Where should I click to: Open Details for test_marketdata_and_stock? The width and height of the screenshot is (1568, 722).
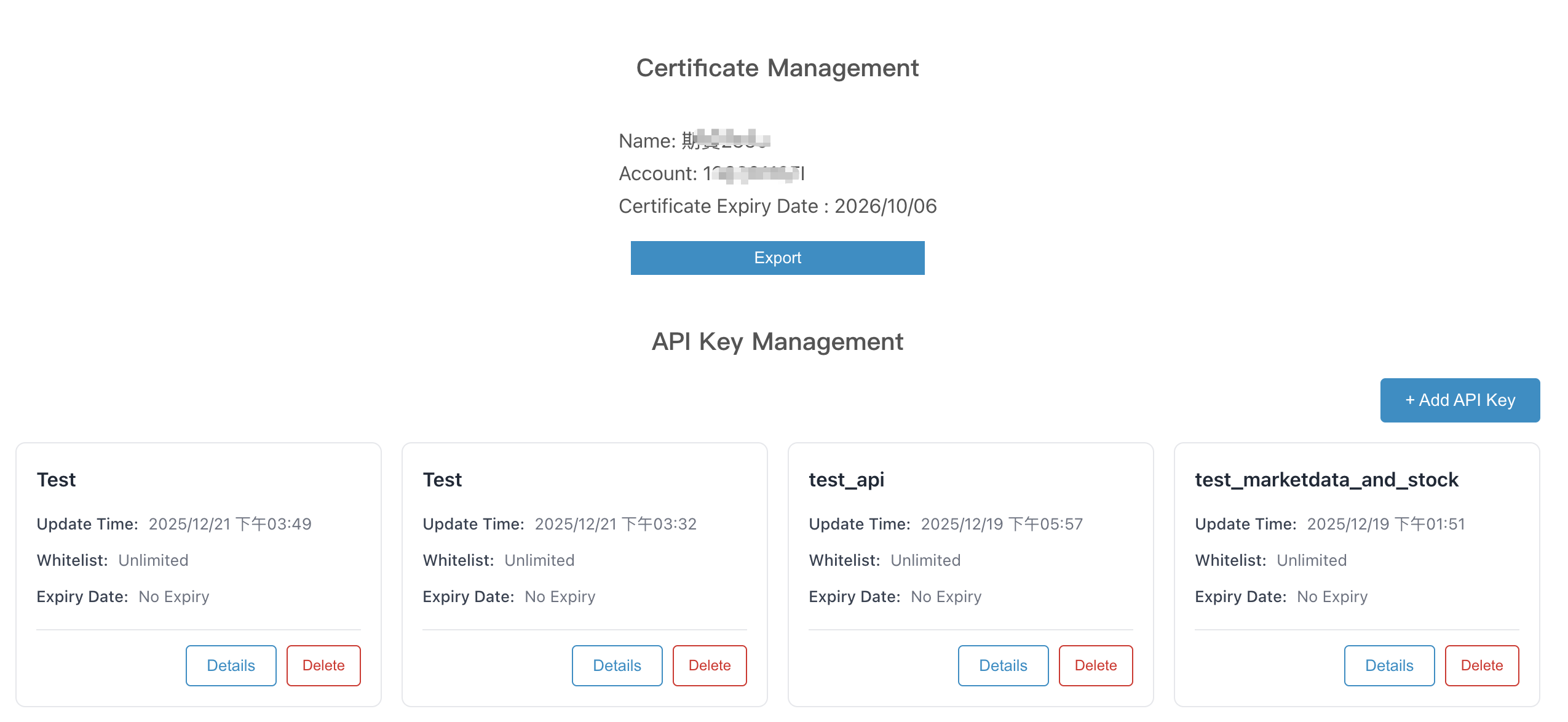[x=1388, y=665]
